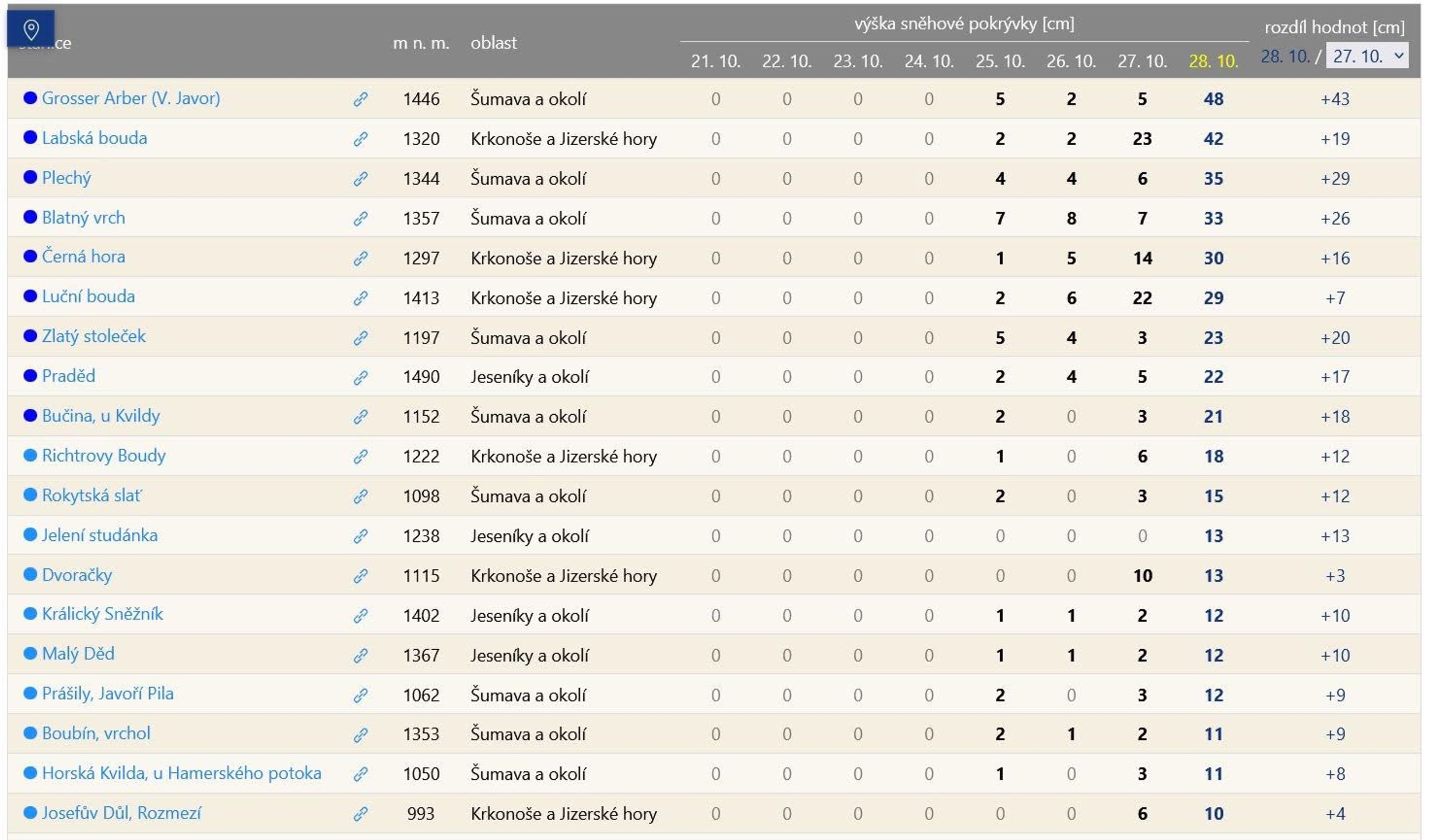
Task: Open the link icon for Plechý
Action: [361, 178]
